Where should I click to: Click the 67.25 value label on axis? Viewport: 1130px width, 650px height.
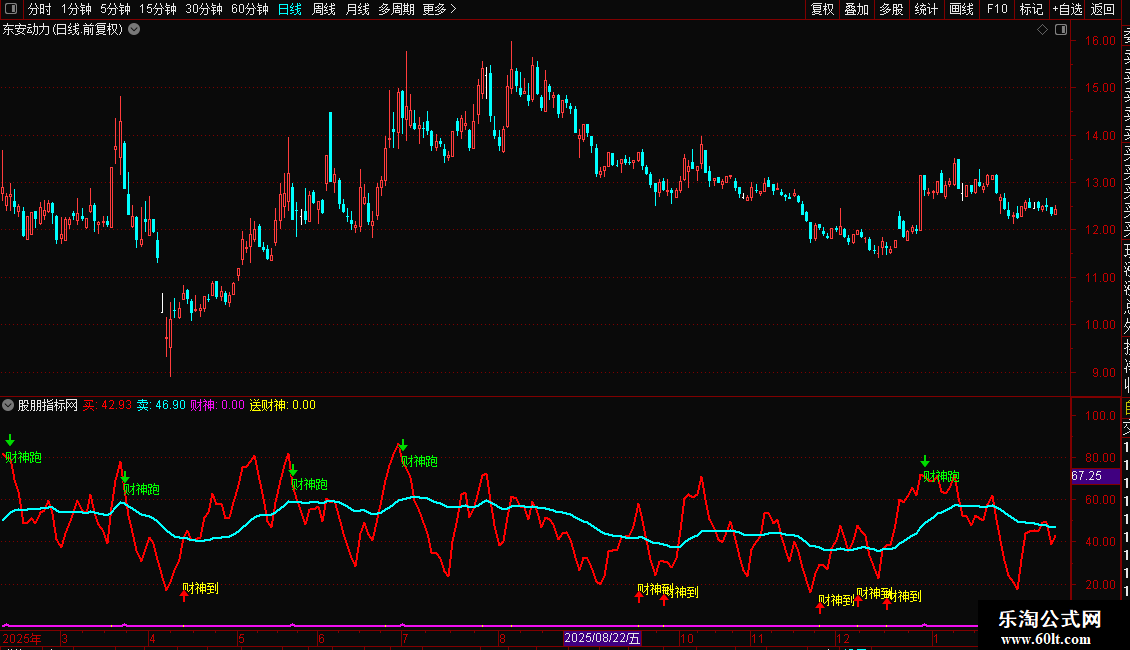point(1087,476)
